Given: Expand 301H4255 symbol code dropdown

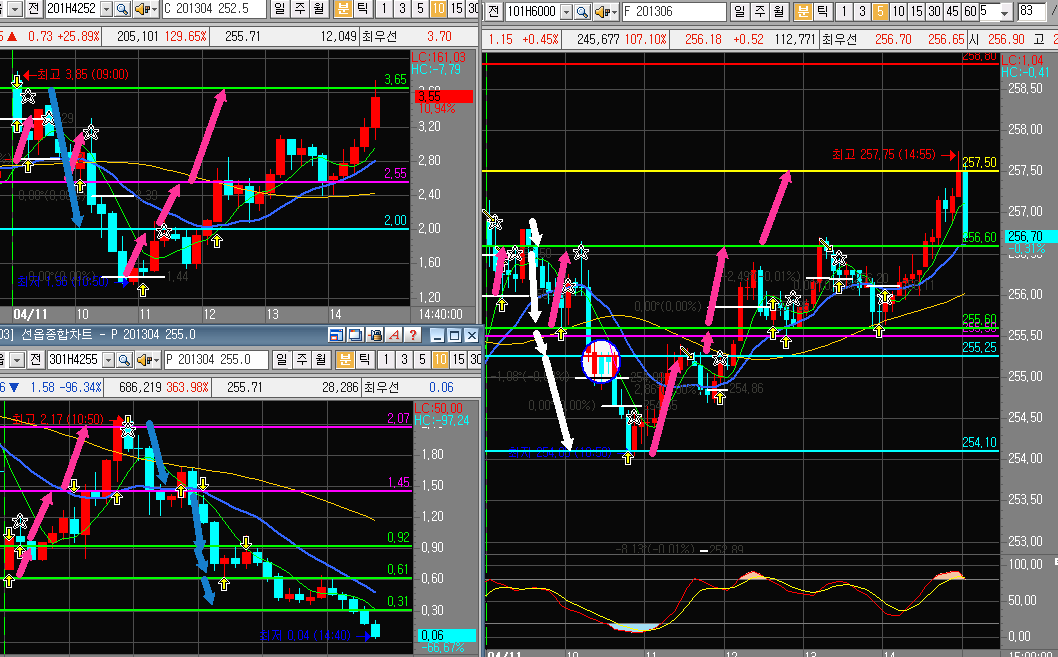Looking at the screenshot, I should pos(109,360).
